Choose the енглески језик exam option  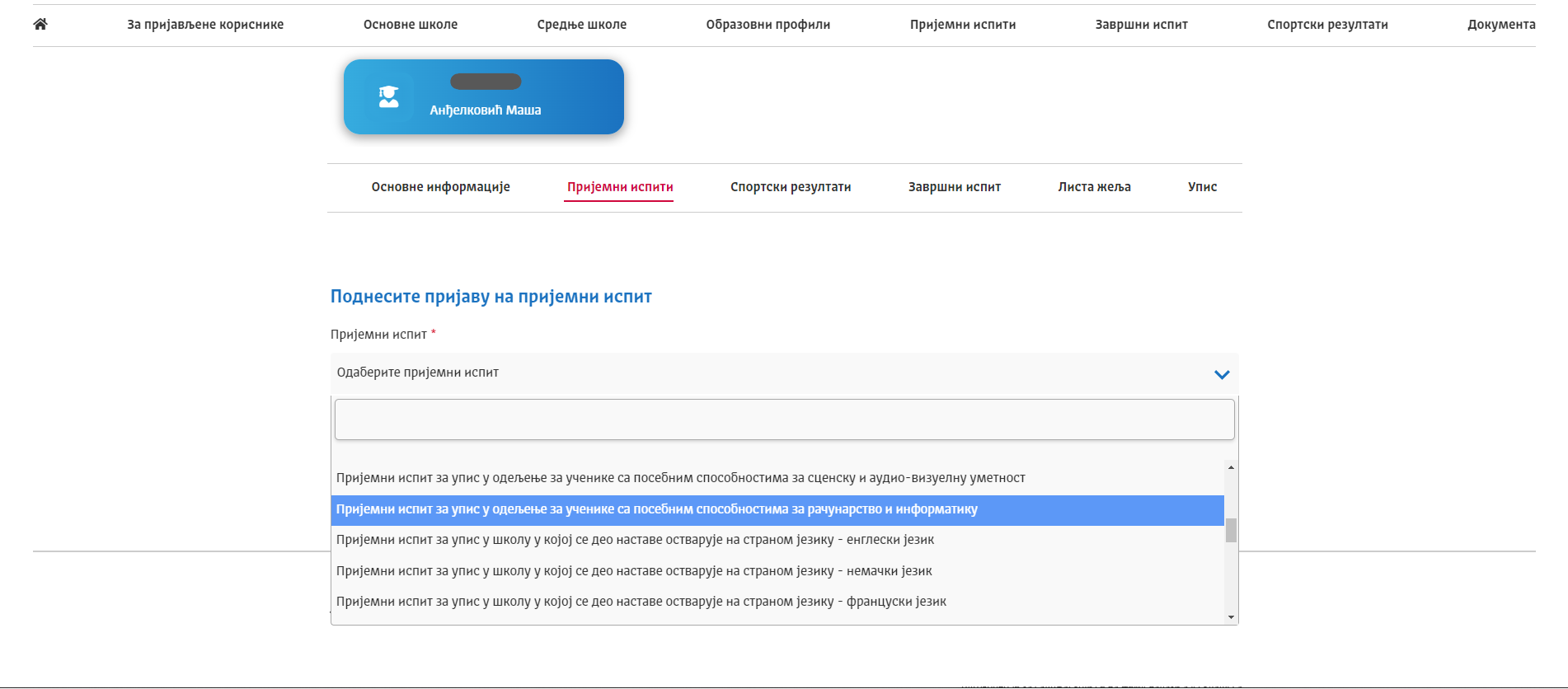[x=777, y=540]
